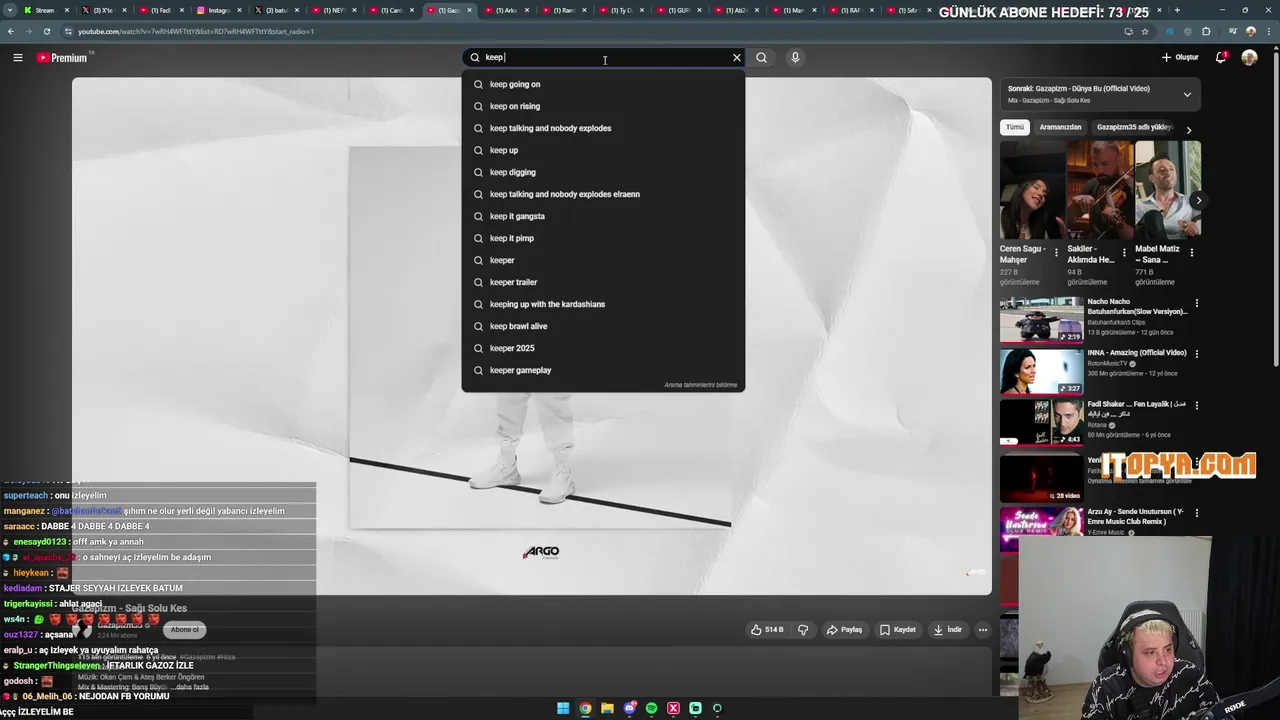Select suggestion "keeper trailer"
1280x720 pixels.
pos(603,282)
